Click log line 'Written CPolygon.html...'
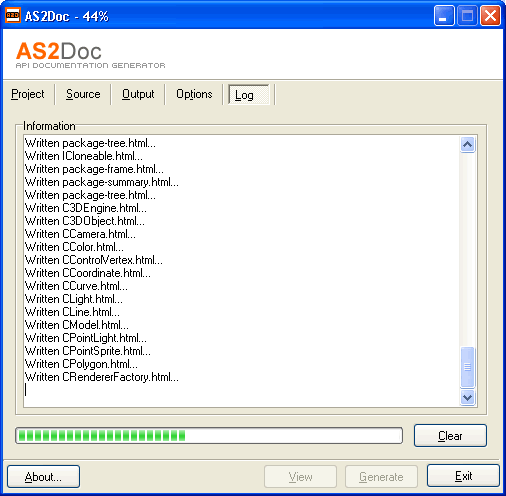 click(x=81, y=364)
